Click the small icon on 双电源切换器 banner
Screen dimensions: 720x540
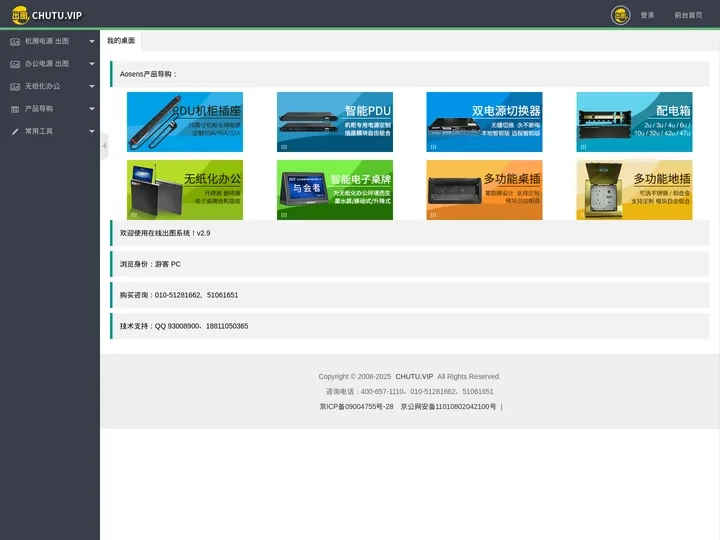click(433, 147)
